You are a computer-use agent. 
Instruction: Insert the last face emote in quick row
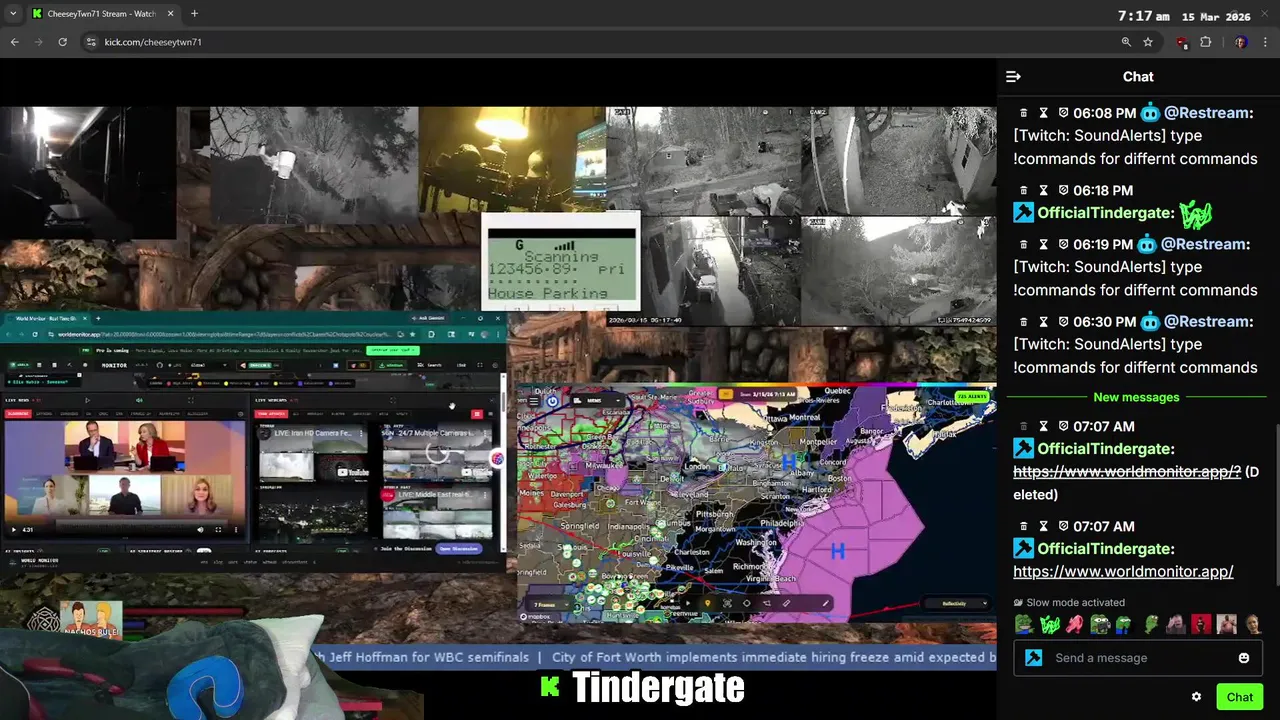[1252, 625]
